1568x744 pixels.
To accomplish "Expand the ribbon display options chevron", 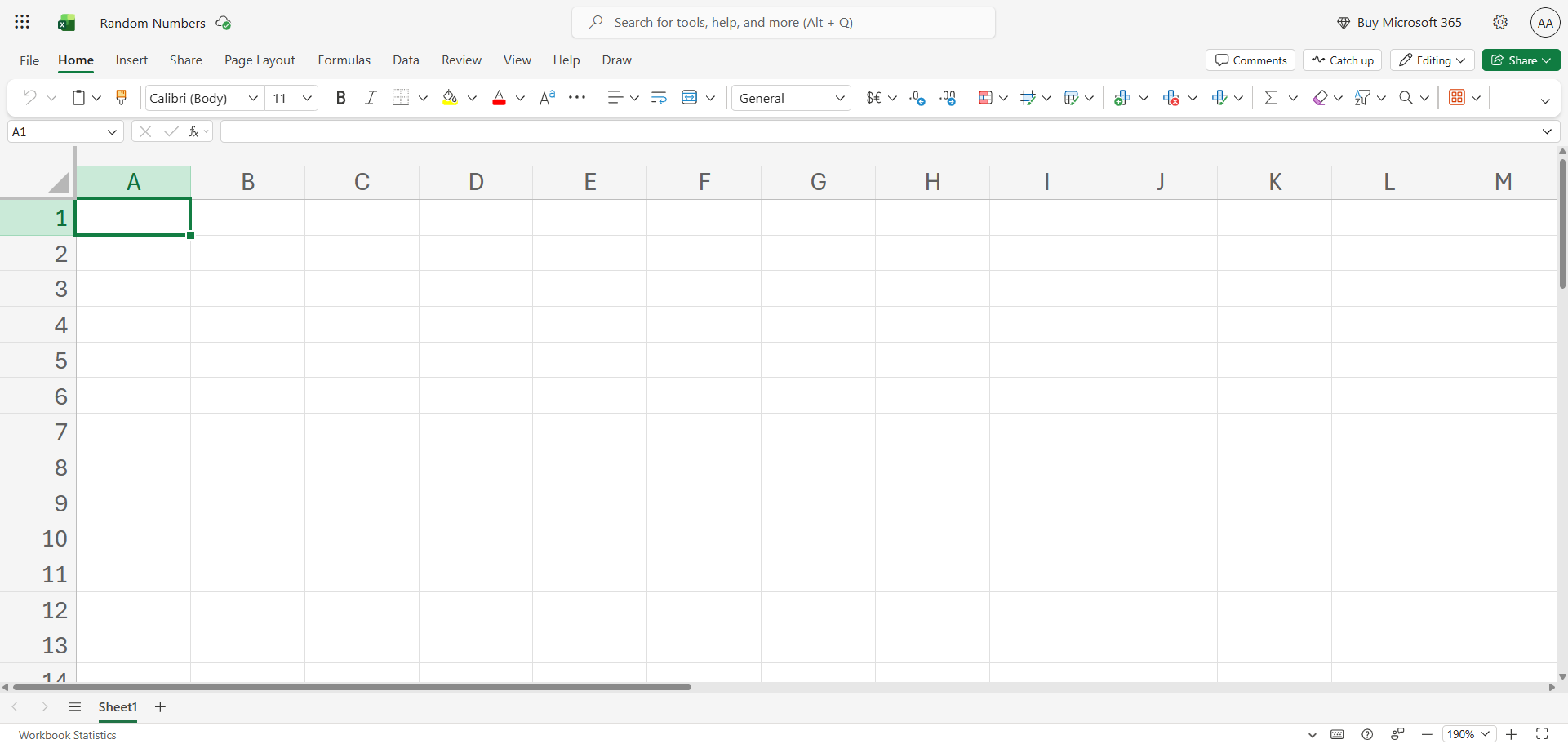I will (1545, 100).
